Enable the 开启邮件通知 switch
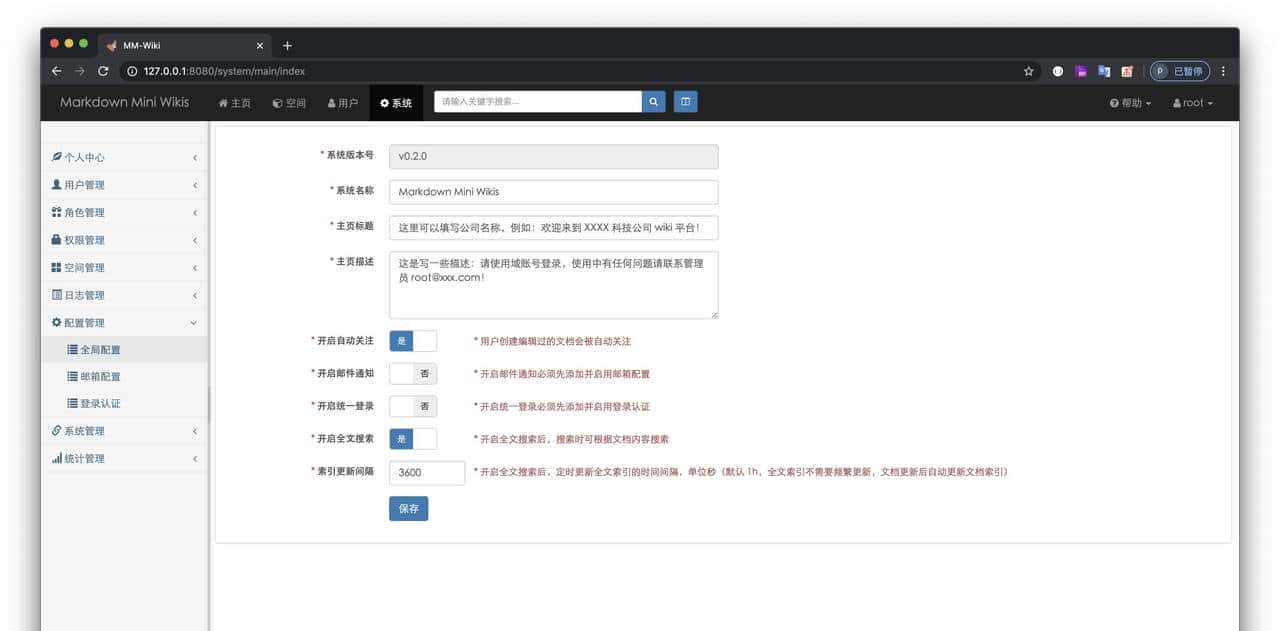 tap(412, 373)
